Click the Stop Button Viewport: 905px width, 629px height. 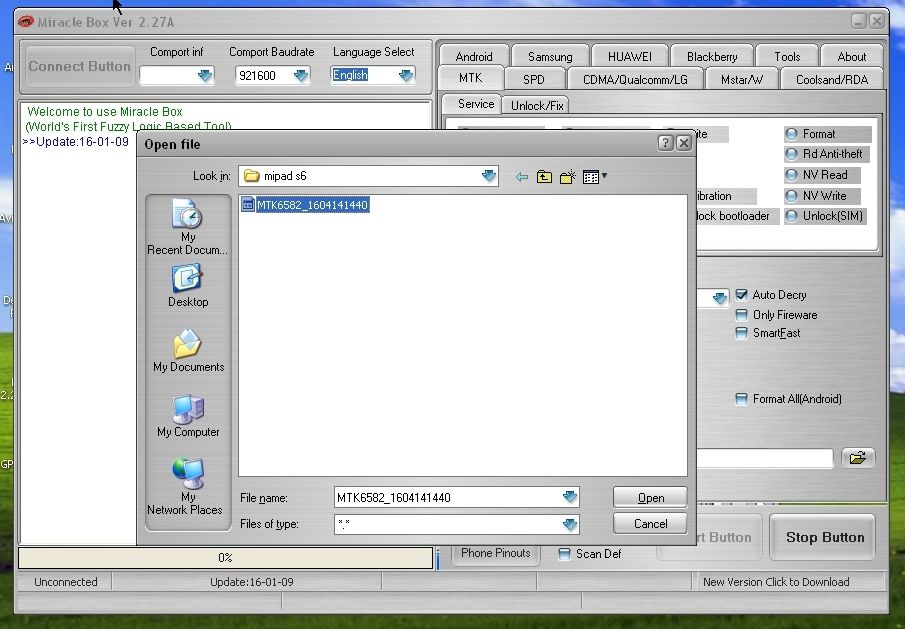pyautogui.click(x=824, y=537)
